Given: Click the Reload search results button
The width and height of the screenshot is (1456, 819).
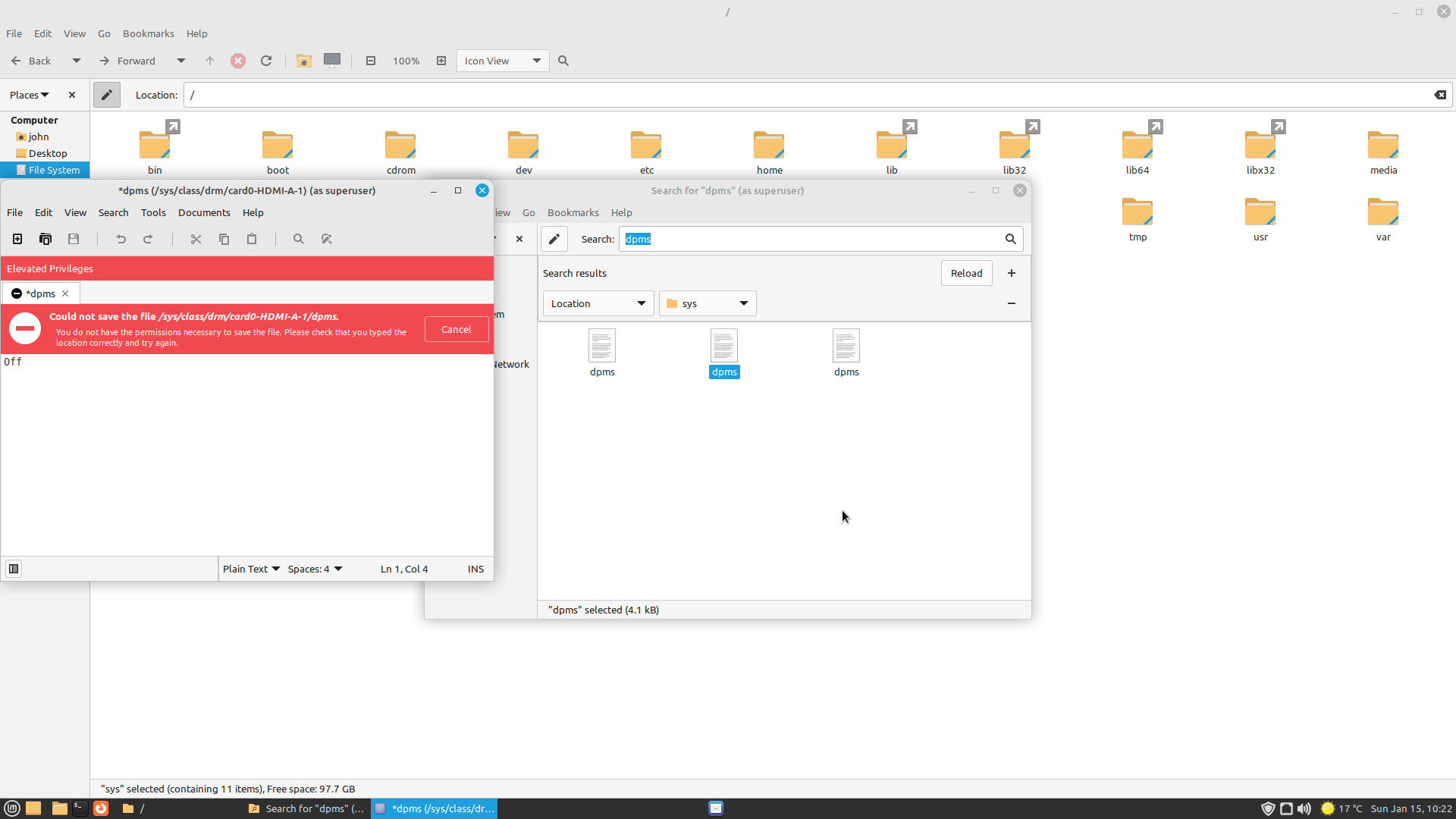Looking at the screenshot, I should coord(966,273).
